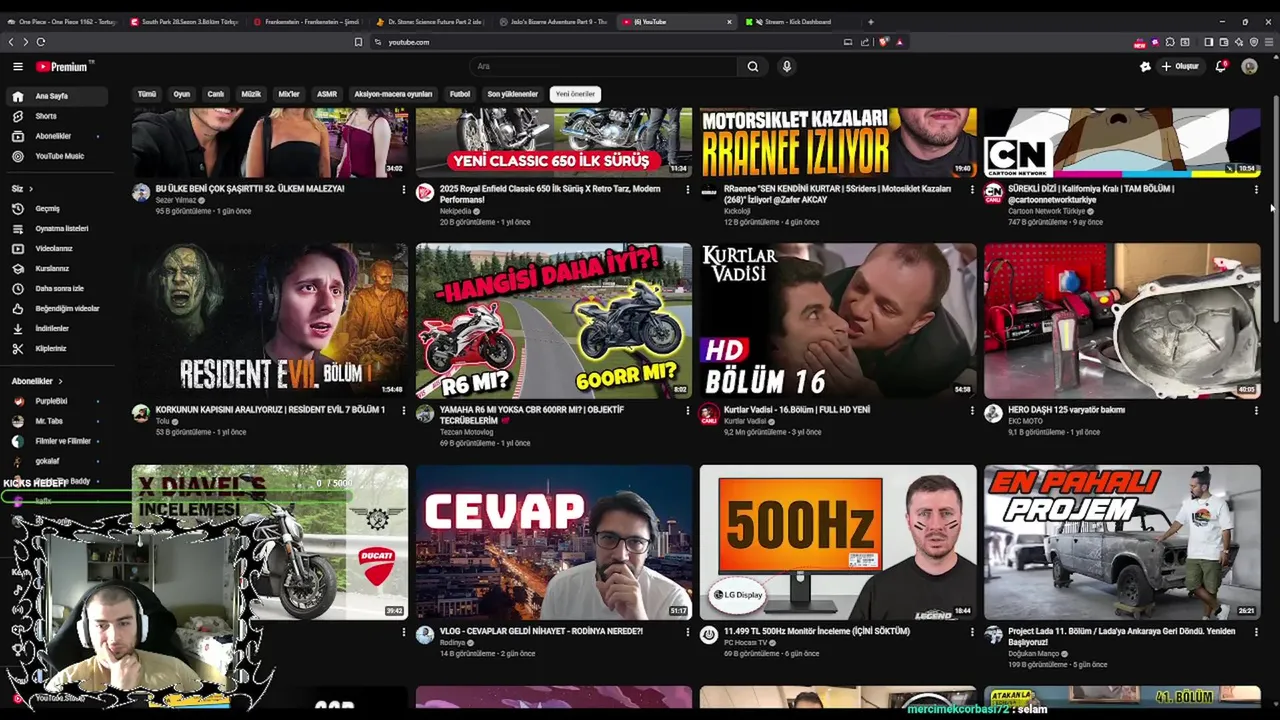1280x720 pixels.
Task: Click the page vertical scrollbar
Action: pyautogui.click(x=1275, y=210)
